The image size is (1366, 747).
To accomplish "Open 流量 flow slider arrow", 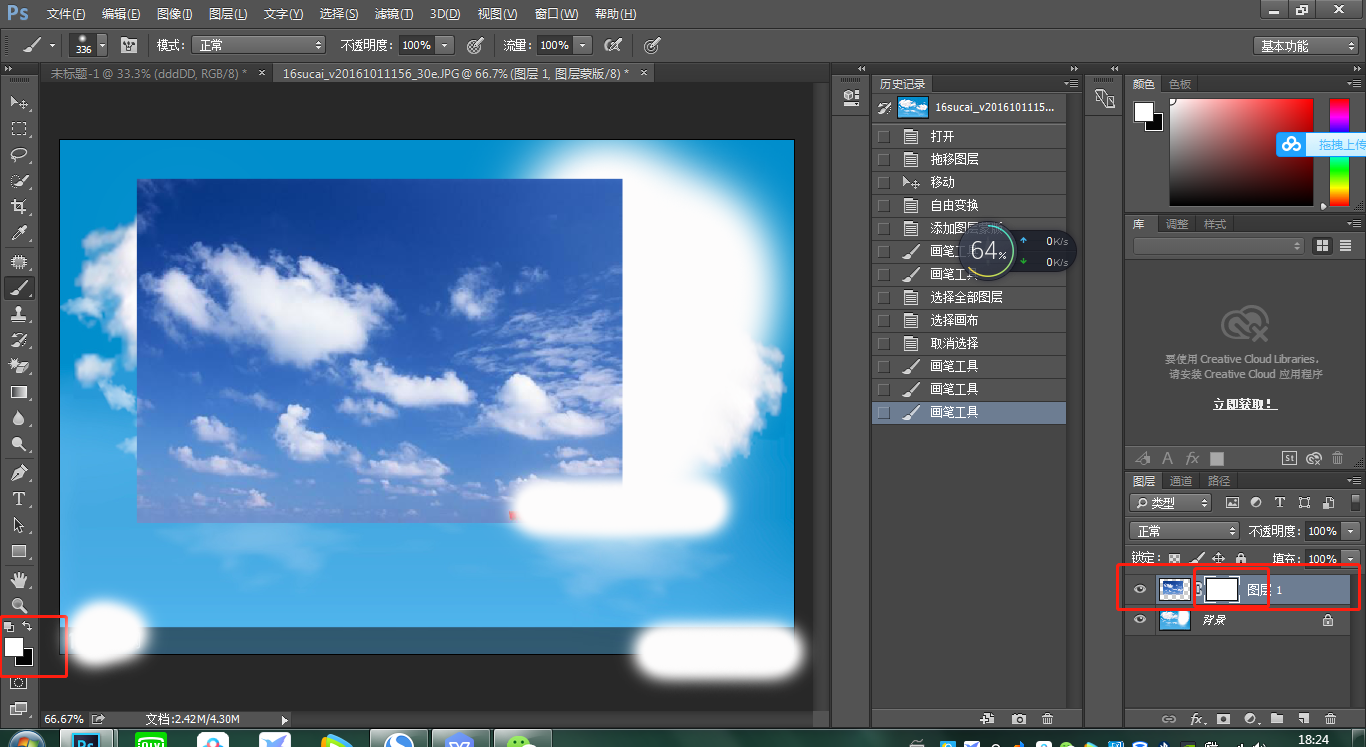I will pos(583,45).
